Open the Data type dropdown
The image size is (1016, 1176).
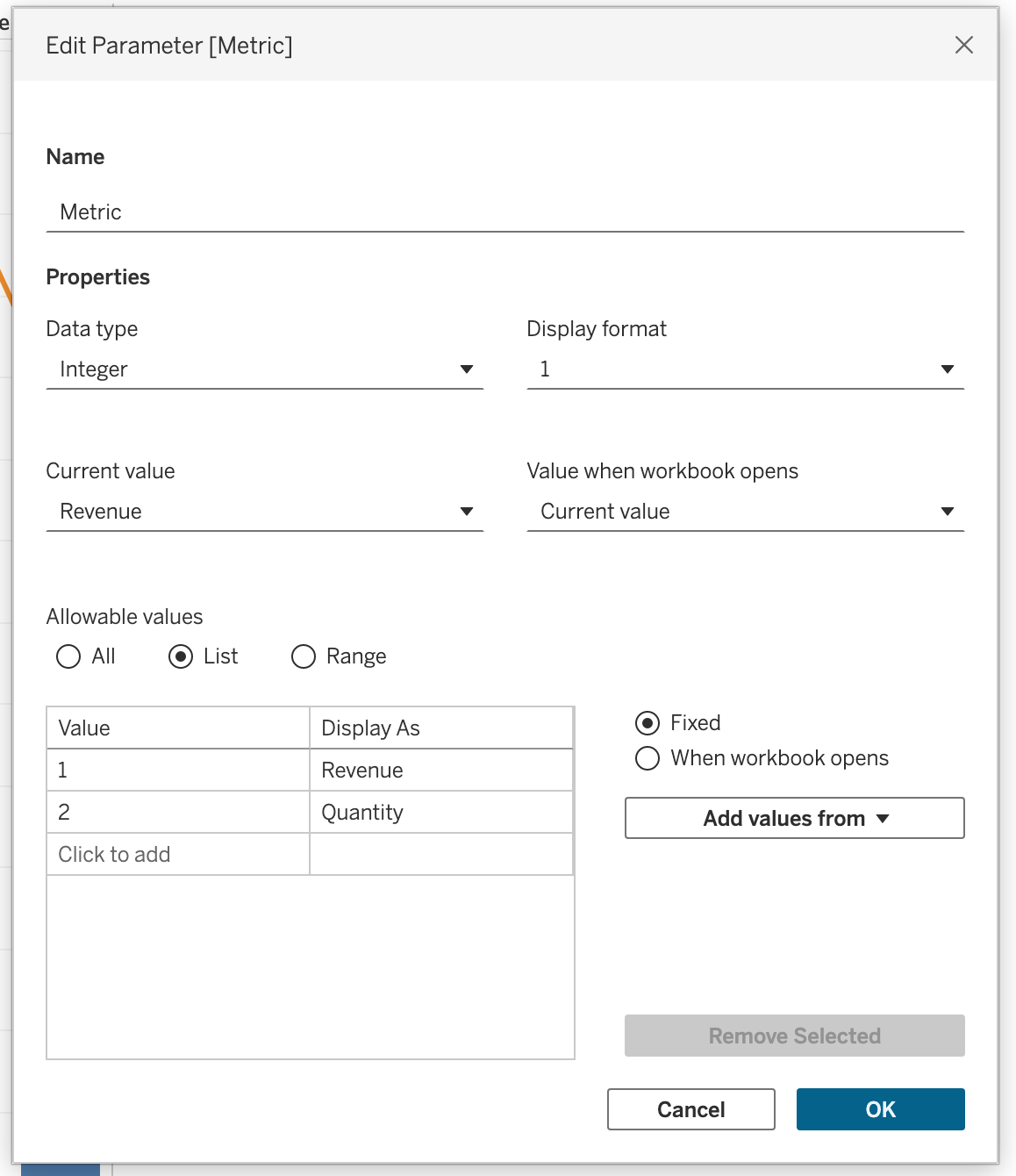[x=264, y=369]
